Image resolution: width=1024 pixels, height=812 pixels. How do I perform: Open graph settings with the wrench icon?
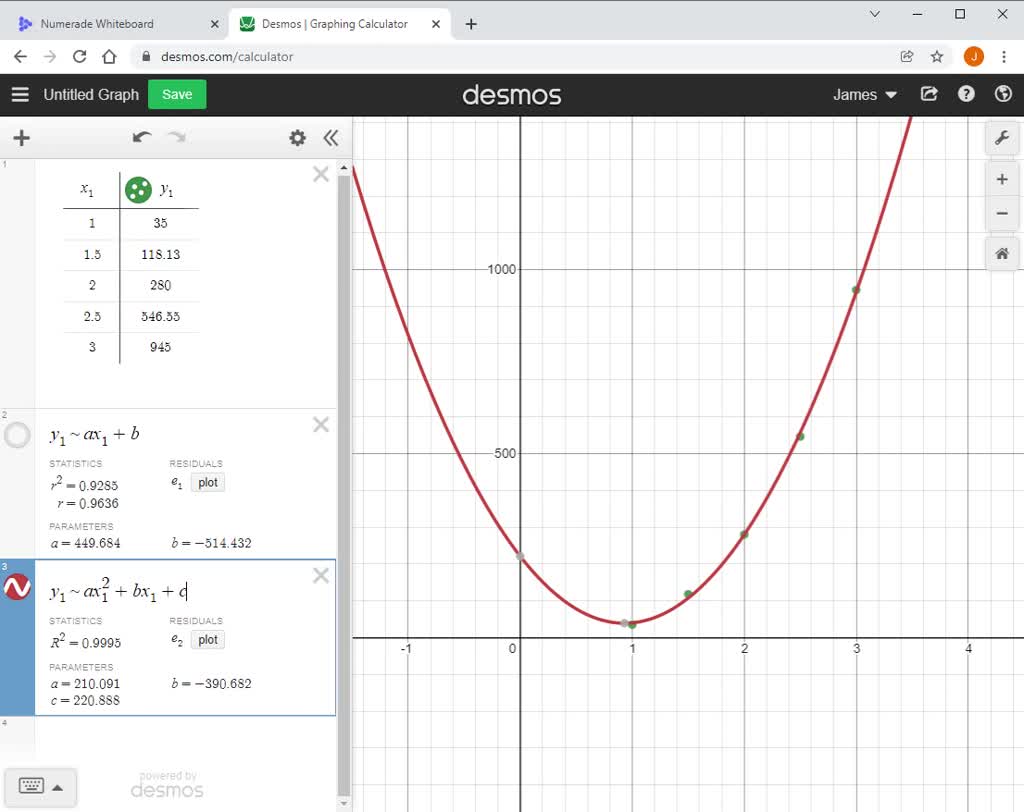coord(1002,138)
